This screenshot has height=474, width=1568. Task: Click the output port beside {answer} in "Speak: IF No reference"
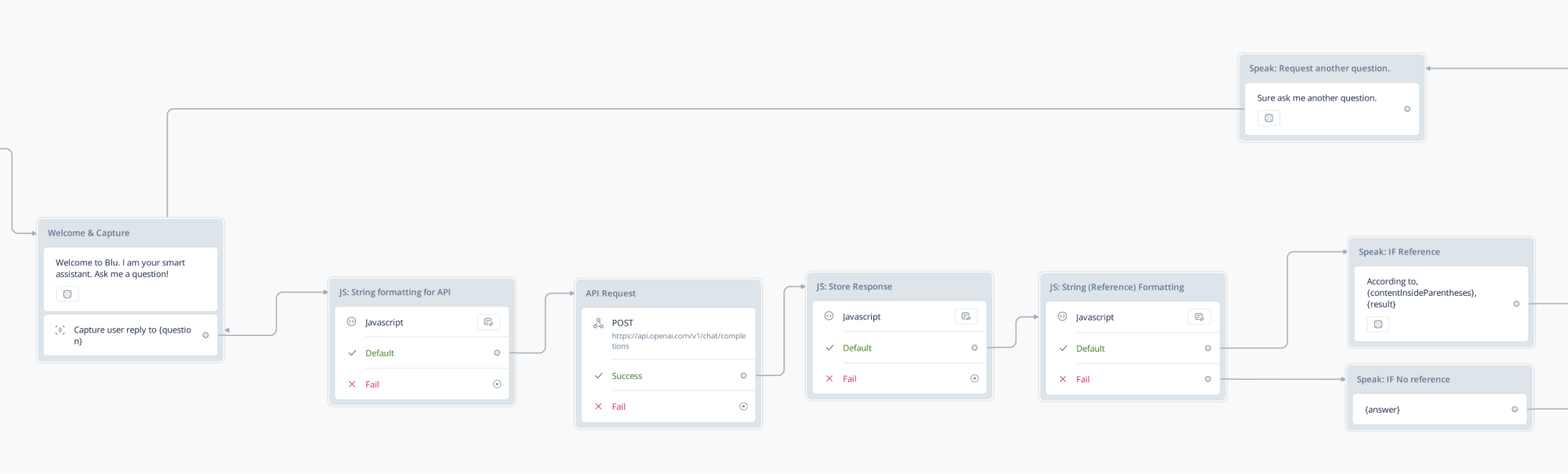1514,409
